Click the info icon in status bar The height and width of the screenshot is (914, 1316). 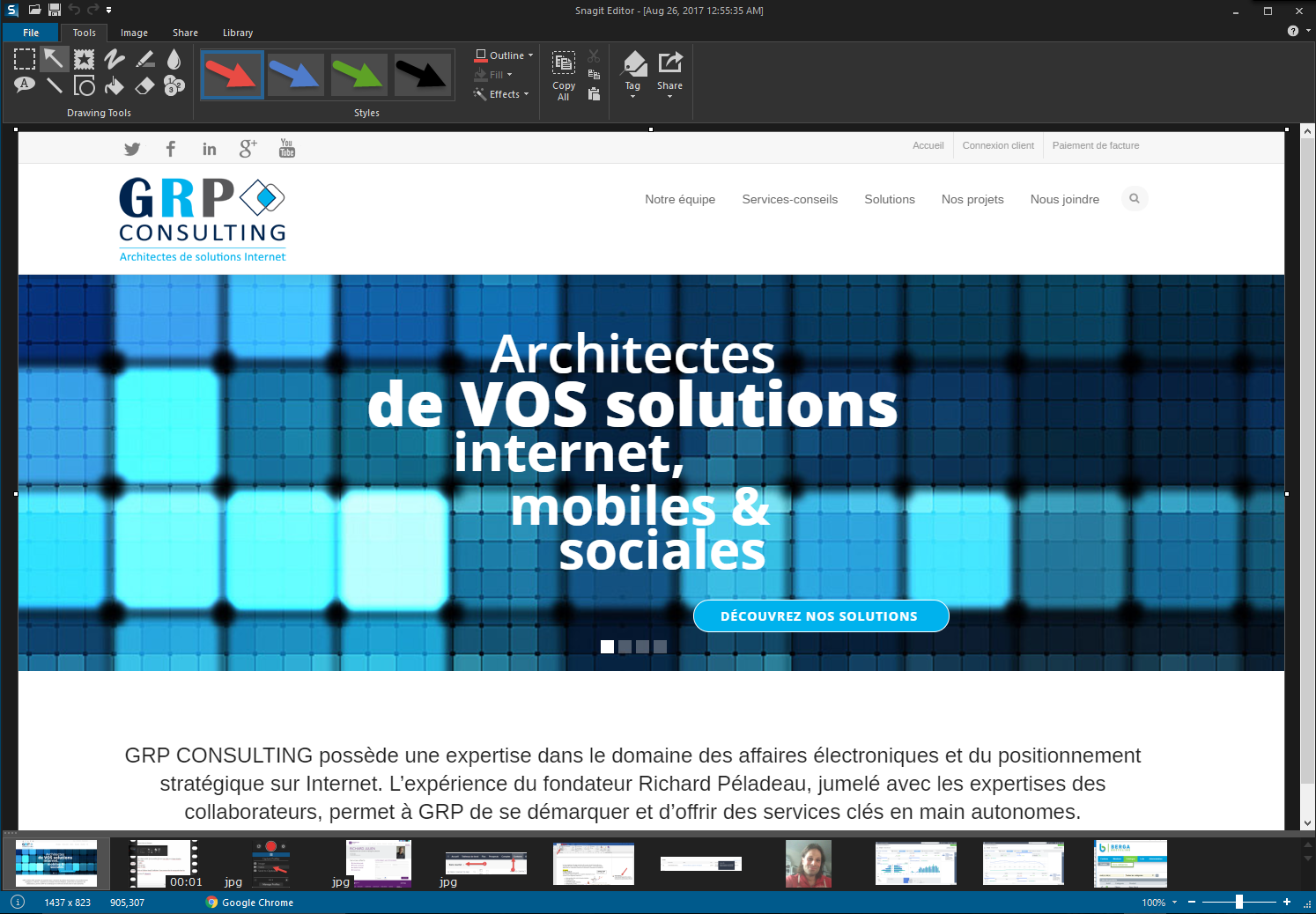[x=18, y=902]
